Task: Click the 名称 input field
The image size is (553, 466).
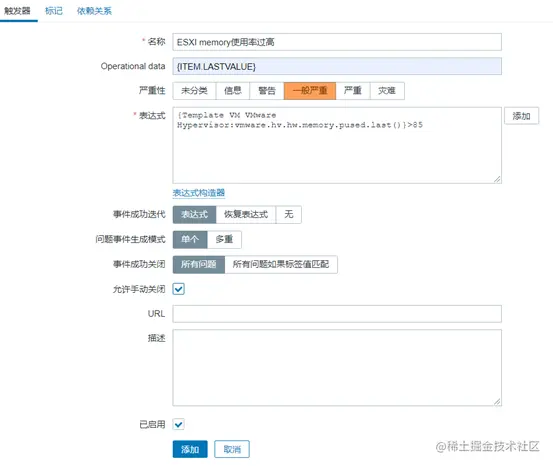Action: click(337, 42)
